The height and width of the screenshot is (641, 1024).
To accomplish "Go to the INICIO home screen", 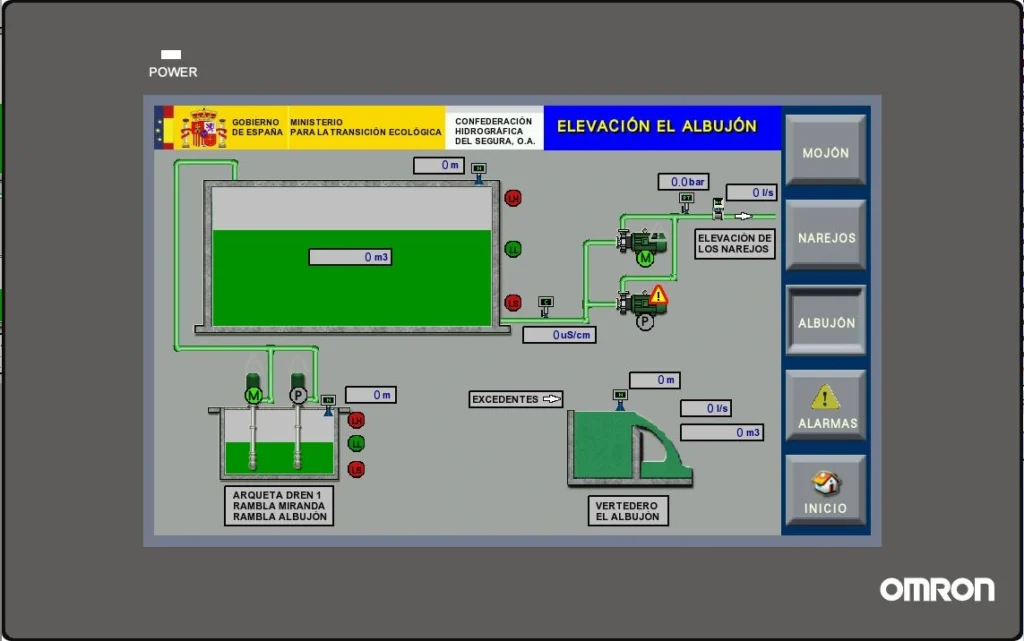I will (826, 491).
